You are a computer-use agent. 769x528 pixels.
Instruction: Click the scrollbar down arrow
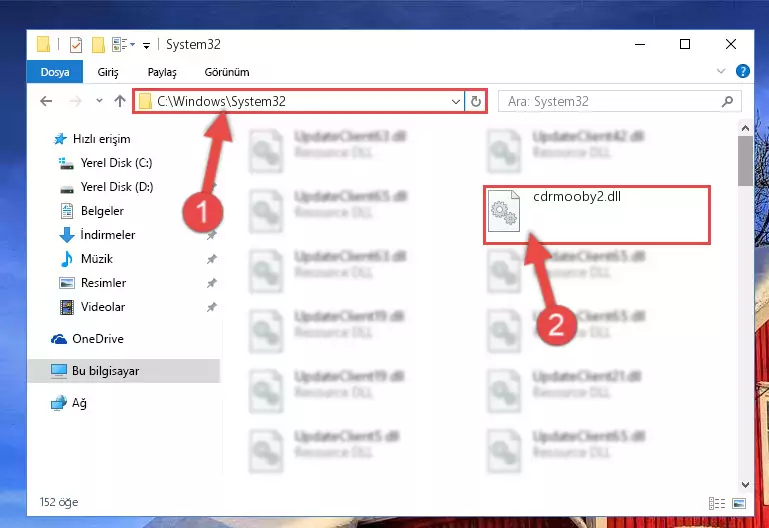point(745,484)
